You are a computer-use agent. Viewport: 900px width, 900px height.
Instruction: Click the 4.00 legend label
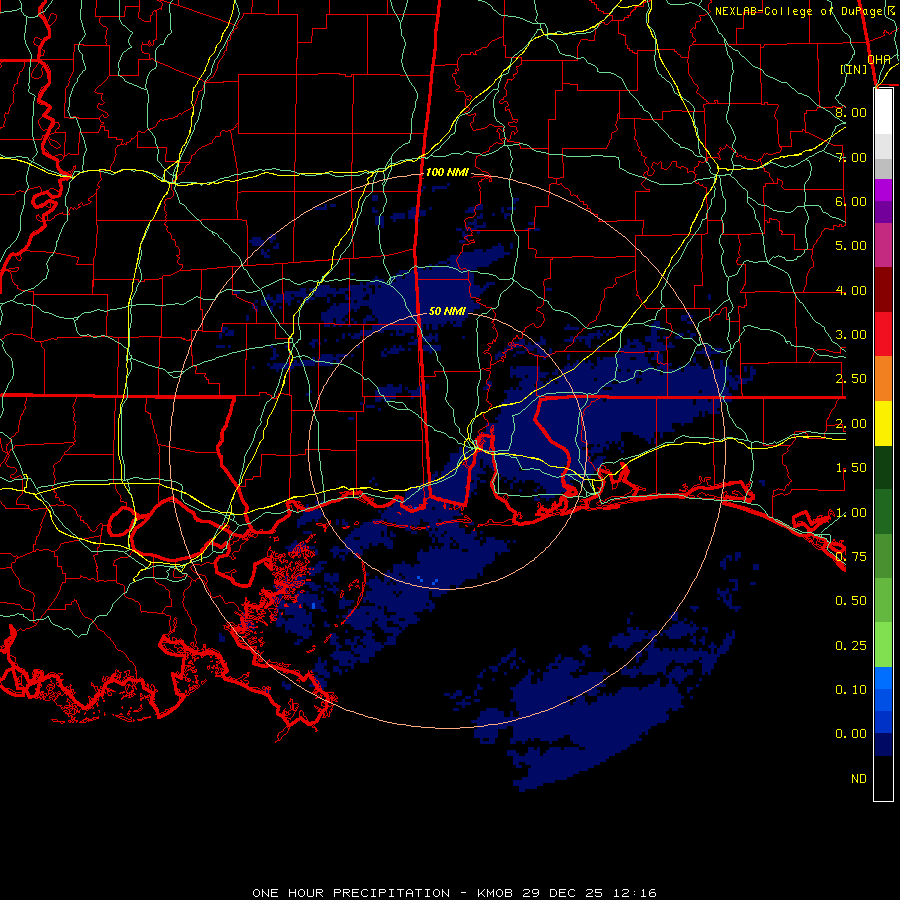851,290
